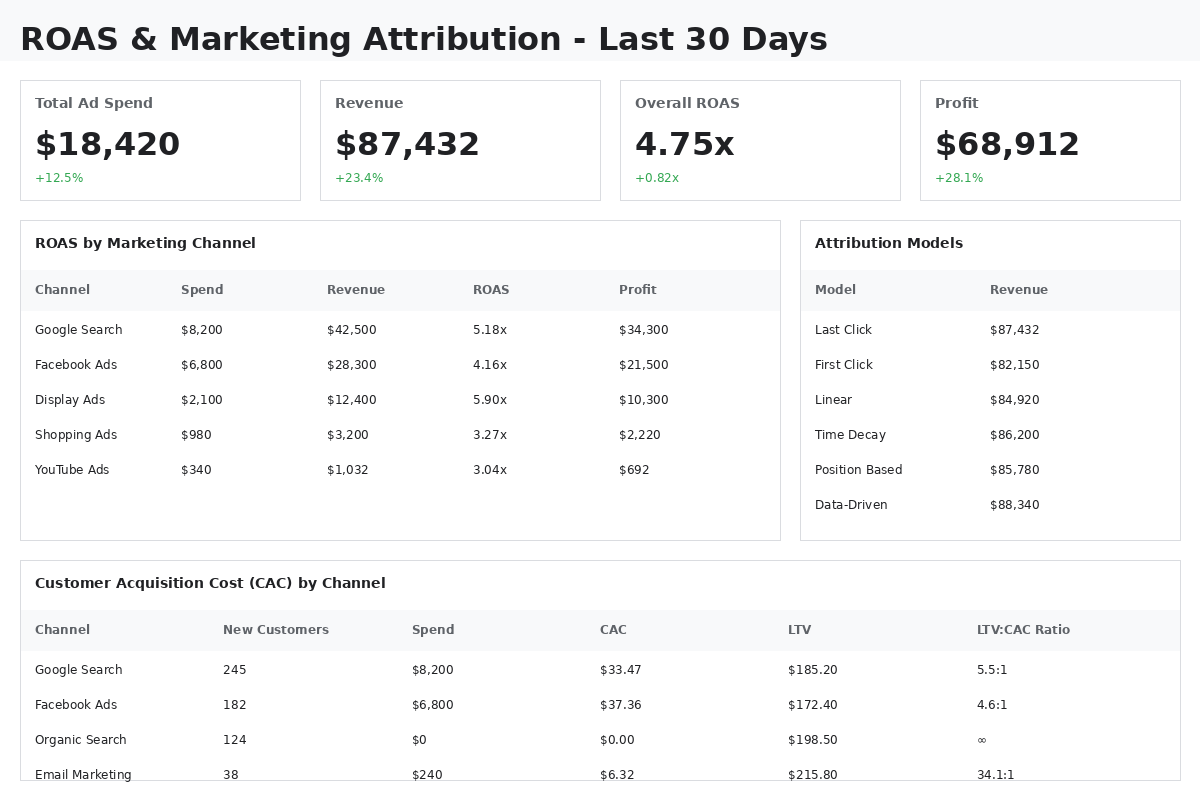
Task: Select the Profit card showing $68,912
Action: pyautogui.click(x=1050, y=140)
